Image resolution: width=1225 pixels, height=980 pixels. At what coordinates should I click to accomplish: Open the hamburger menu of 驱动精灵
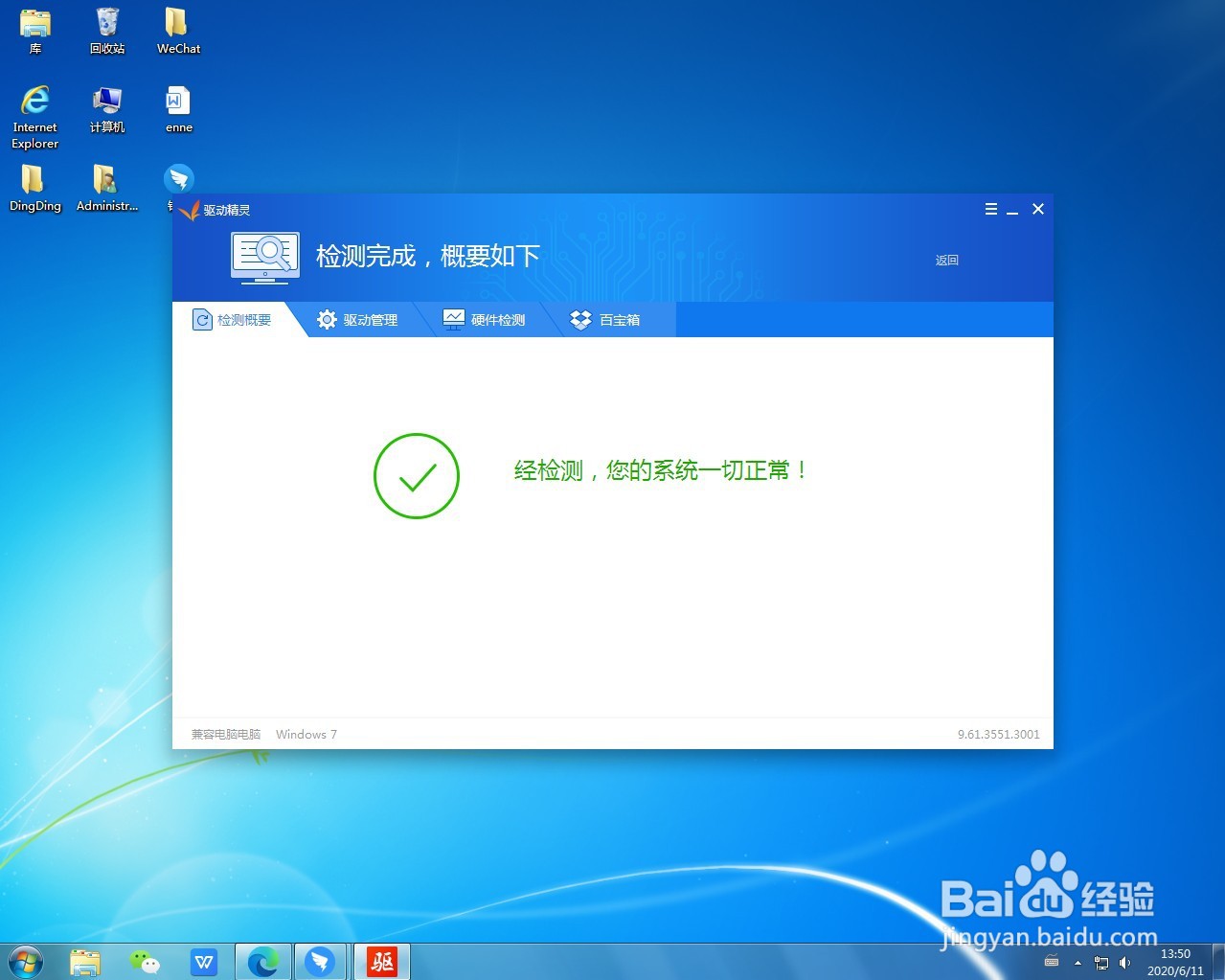(x=991, y=209)
